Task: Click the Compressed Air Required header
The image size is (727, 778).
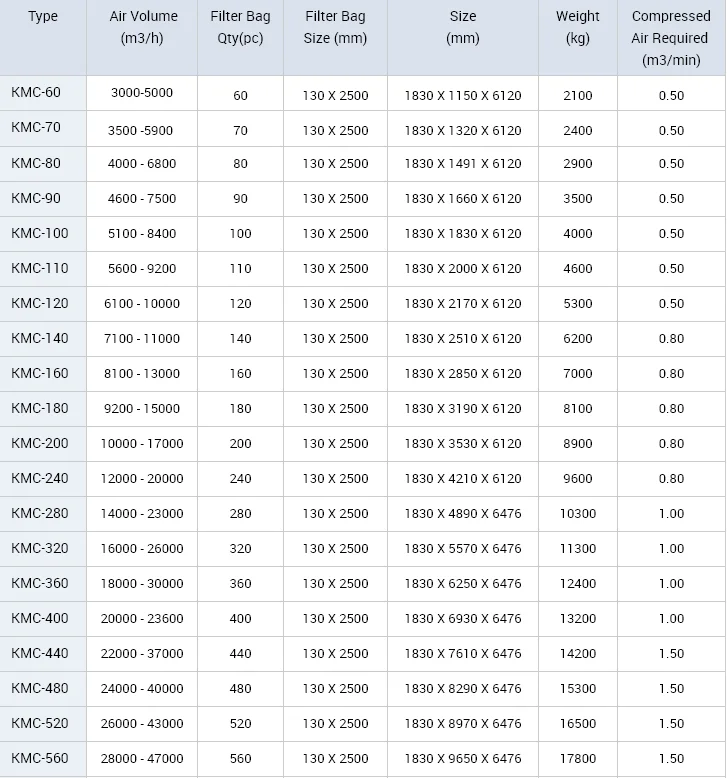Action: pos(670,38)
